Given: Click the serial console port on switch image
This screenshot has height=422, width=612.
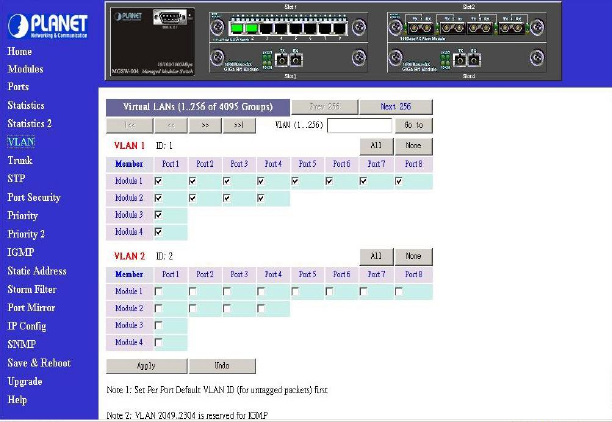Looking at the screenshot, I should [x=170, y=18].
